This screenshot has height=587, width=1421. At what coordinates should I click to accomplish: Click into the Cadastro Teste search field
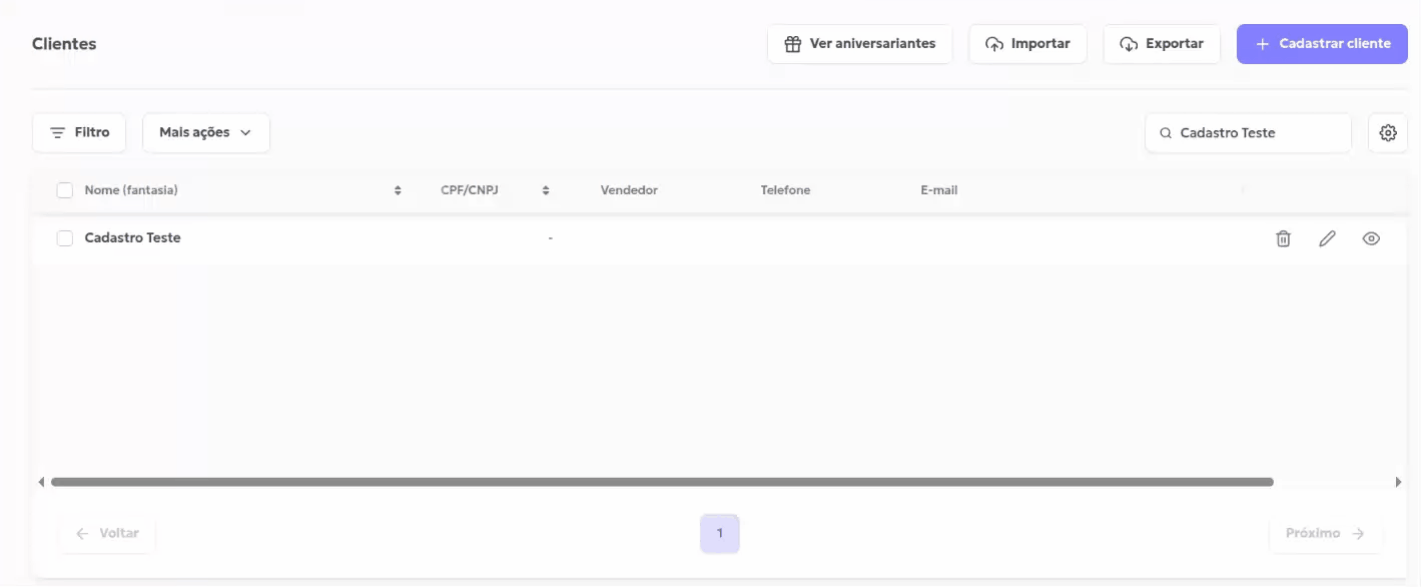1260,133
